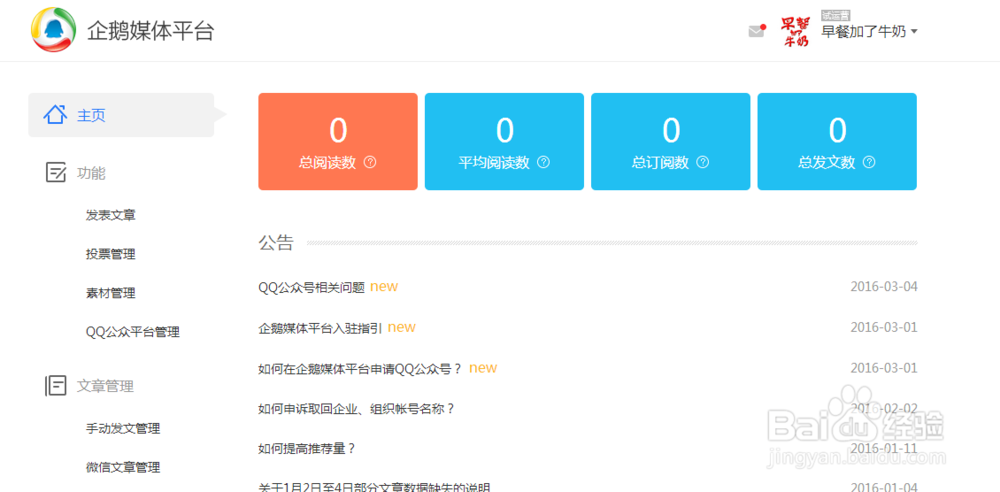Select the 总订阅数 stats card

point(671,142)
